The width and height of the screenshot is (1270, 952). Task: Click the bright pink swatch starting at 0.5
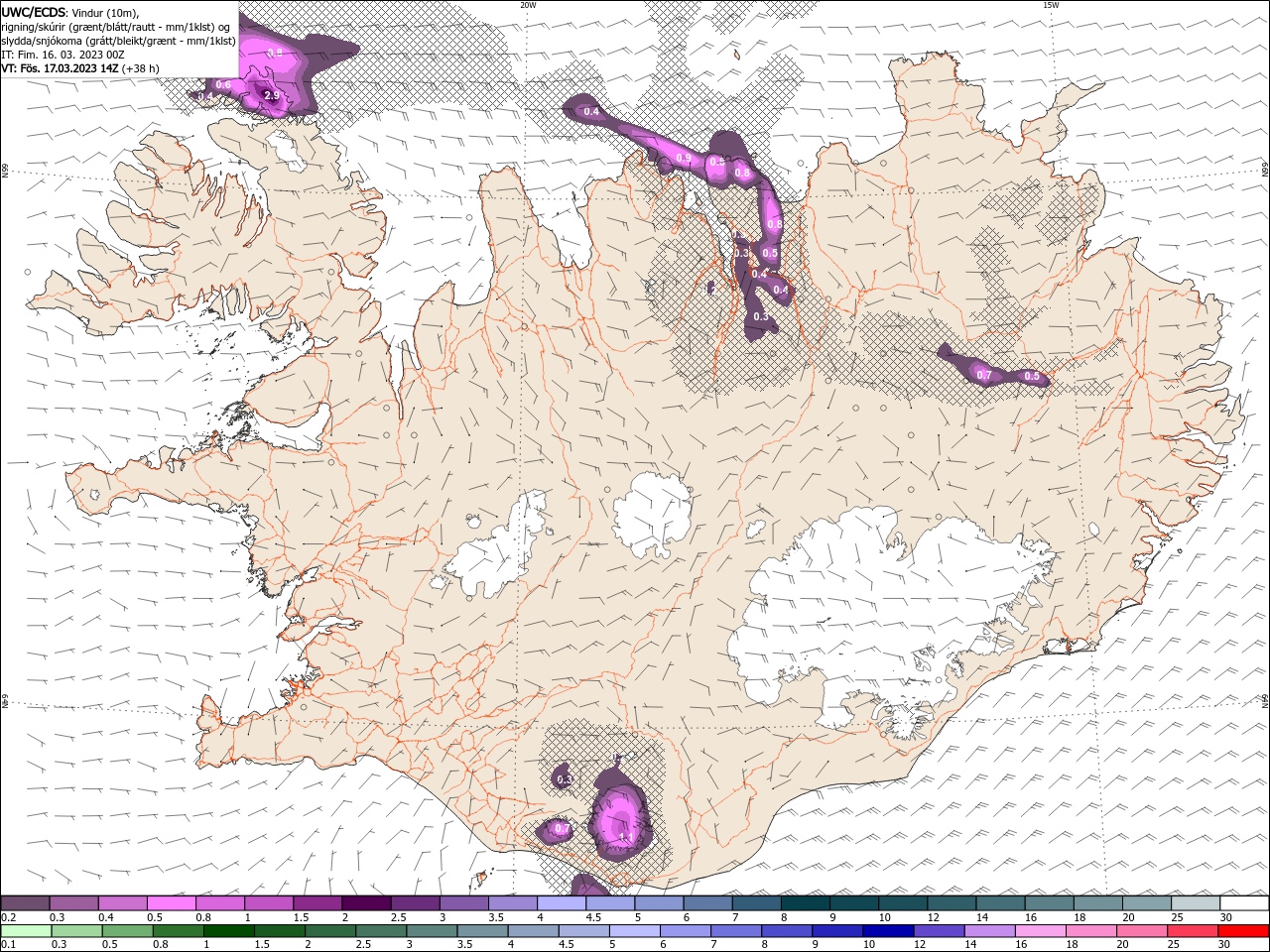point(172,903)
